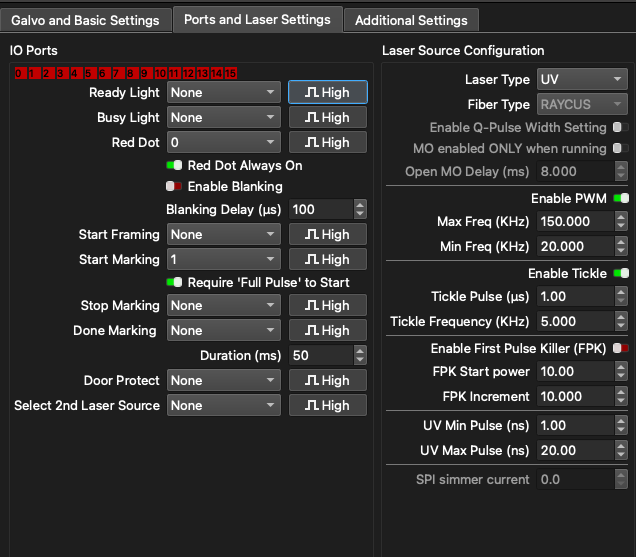The image size is (636, 557).
Task: Expand the Select 2nd Laser Source dropdown
Action: click(x=223, y=405)
